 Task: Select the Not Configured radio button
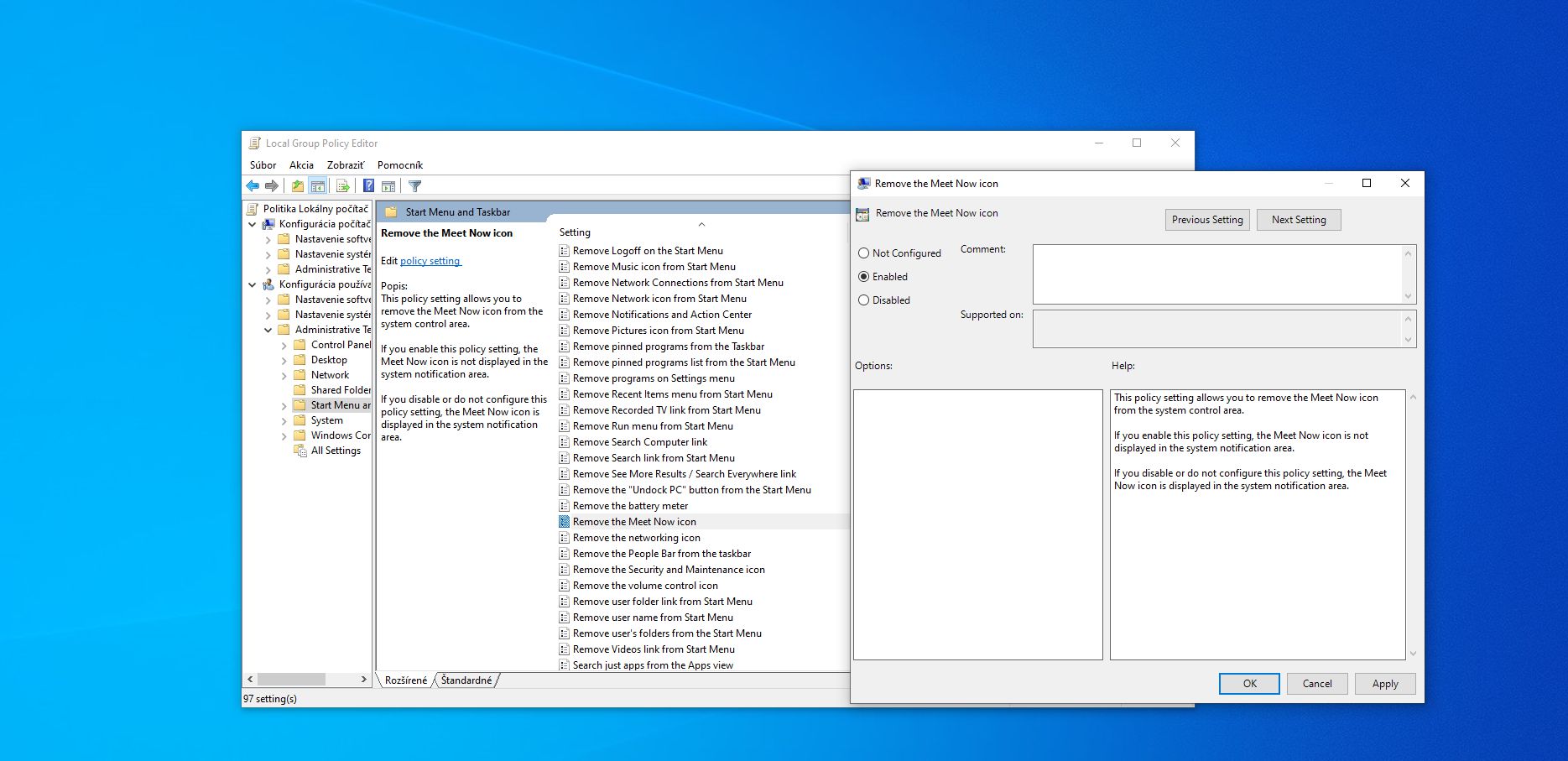tap(863, 253)
